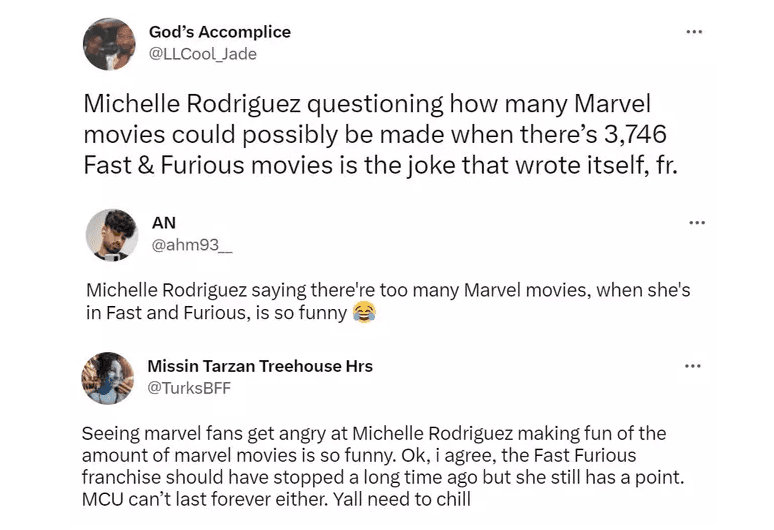This screenshot has width=774, height=530.
Task: Open more options menu on AN's tweet
Action: (693, 222)
